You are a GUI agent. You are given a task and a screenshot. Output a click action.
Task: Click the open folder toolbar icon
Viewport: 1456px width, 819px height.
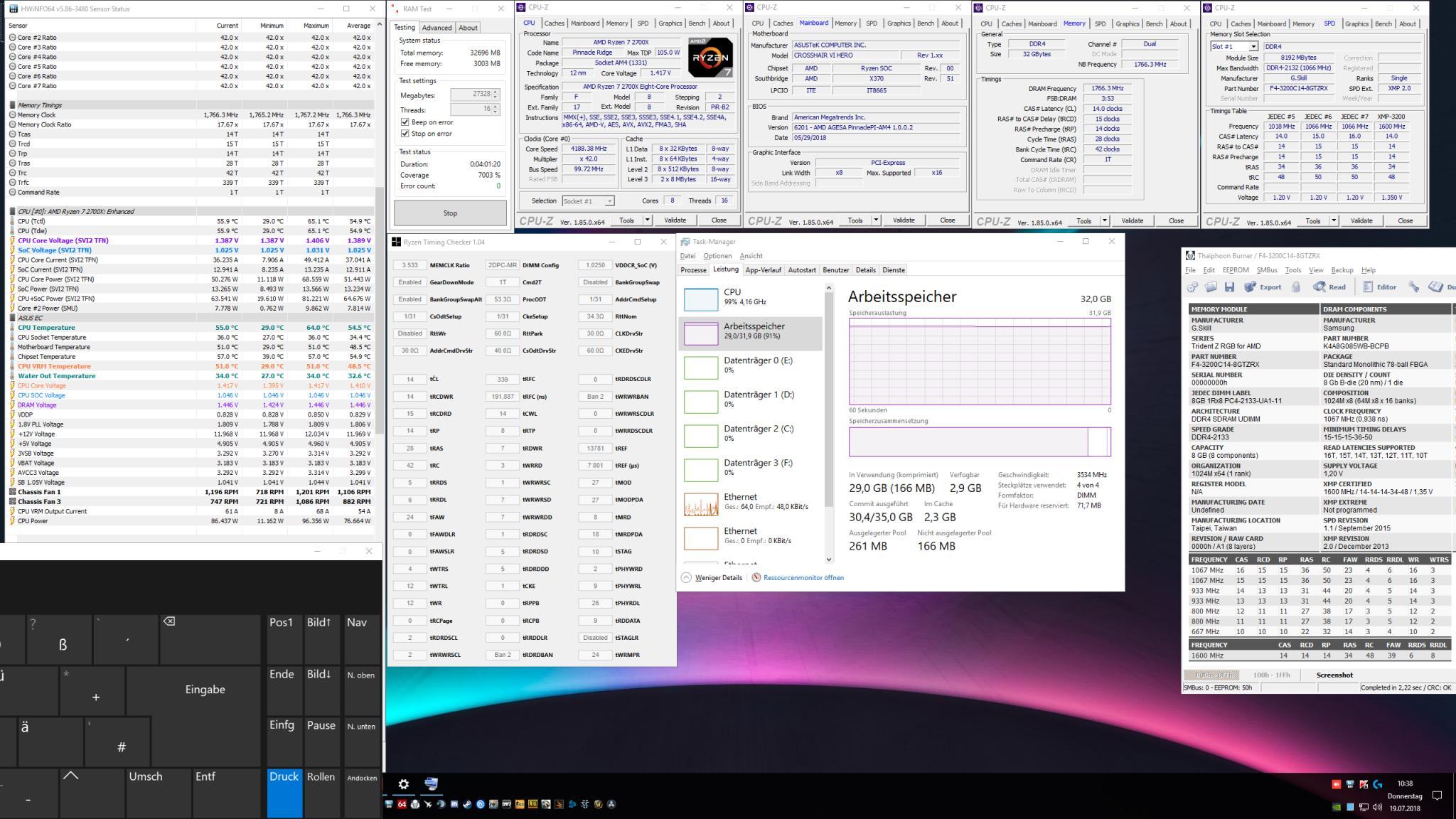[1211, 287]
